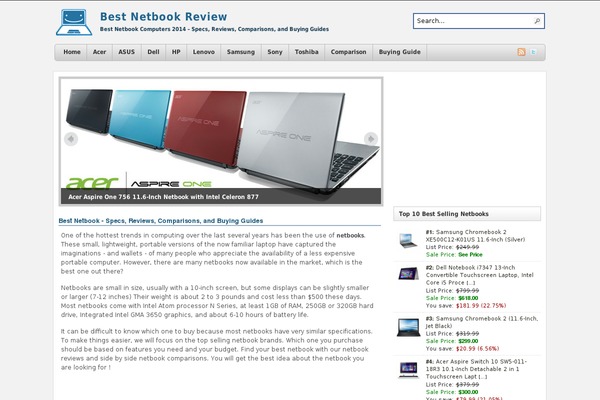Screen dimensions: 600x400
Task: Click the $300.00 sale price
Action: pos(468,392)
